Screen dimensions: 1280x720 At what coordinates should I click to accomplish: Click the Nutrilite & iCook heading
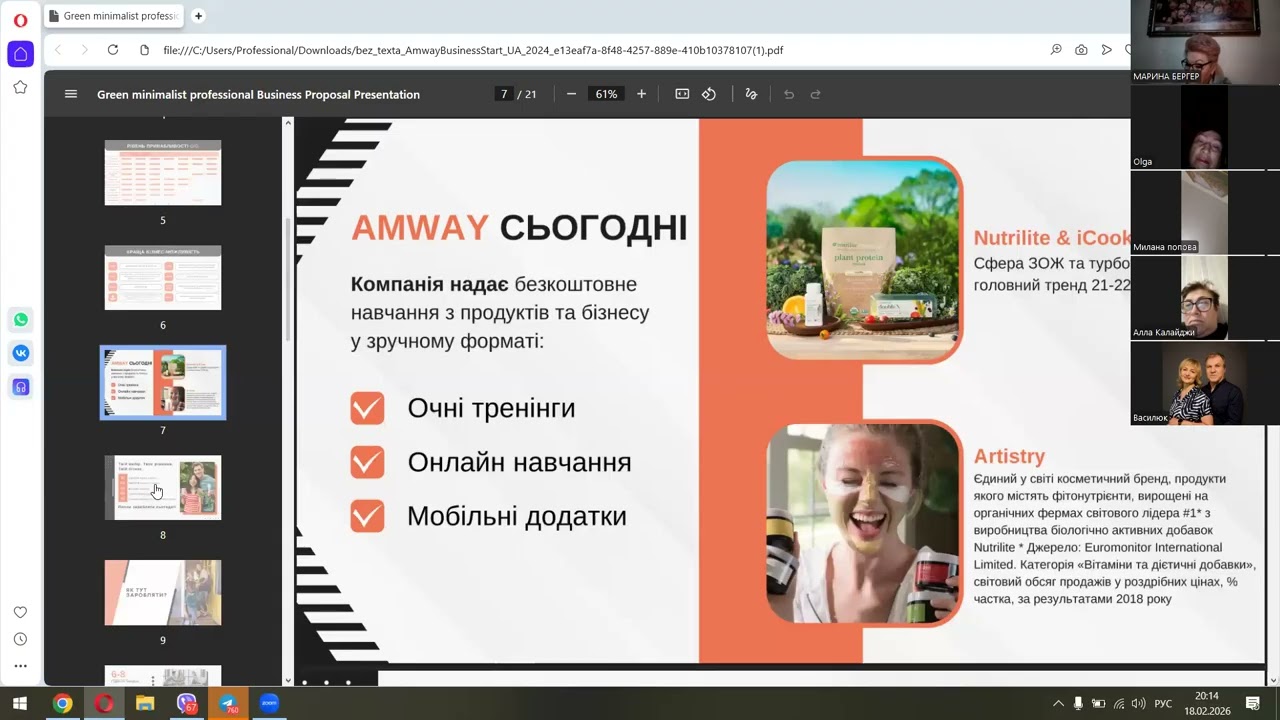[1052, 238]
